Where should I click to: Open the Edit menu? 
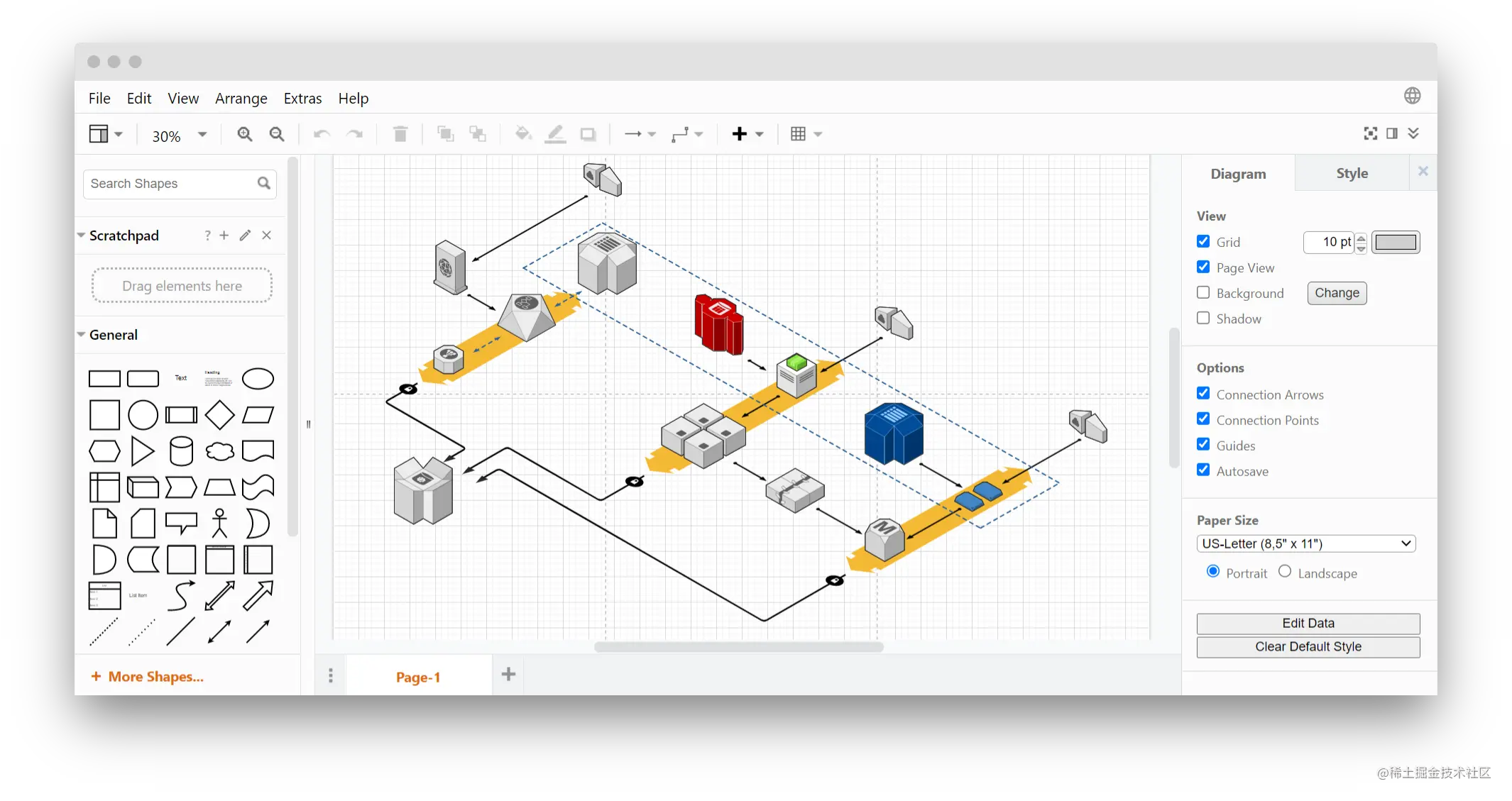coord(139,99)
